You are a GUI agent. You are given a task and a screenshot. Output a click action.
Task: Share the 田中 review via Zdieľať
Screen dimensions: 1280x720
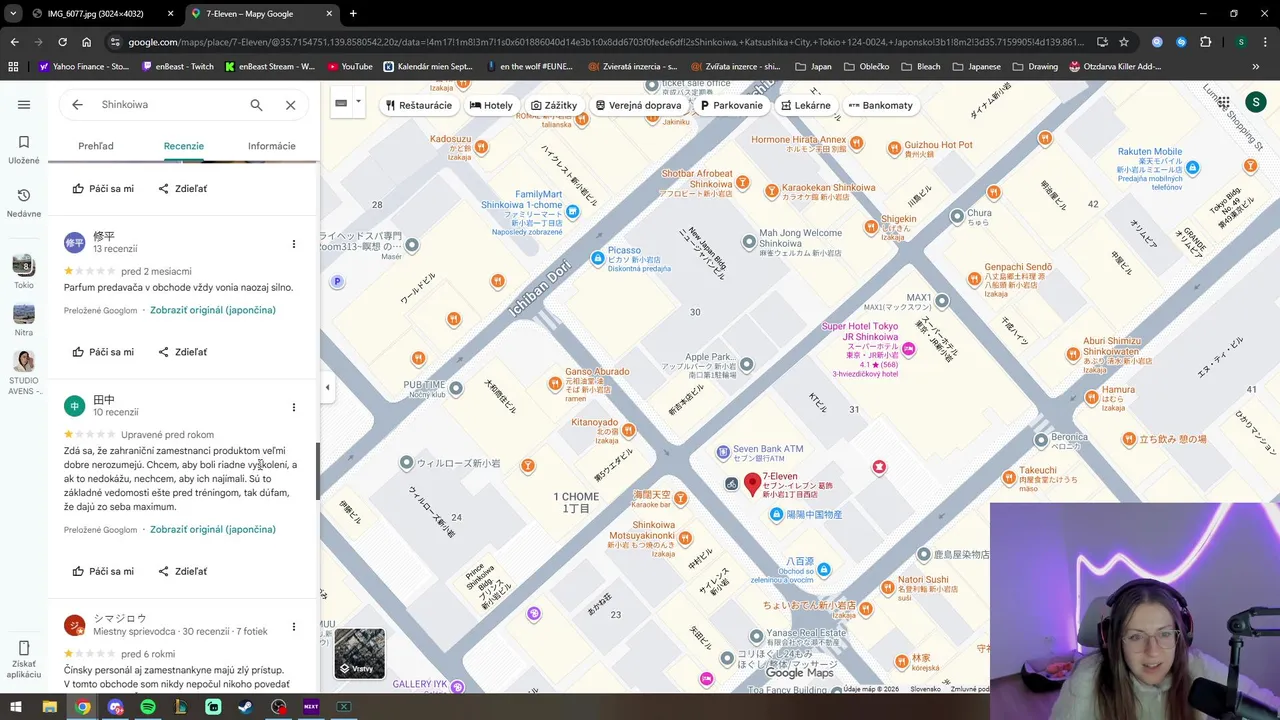[183, 571]
